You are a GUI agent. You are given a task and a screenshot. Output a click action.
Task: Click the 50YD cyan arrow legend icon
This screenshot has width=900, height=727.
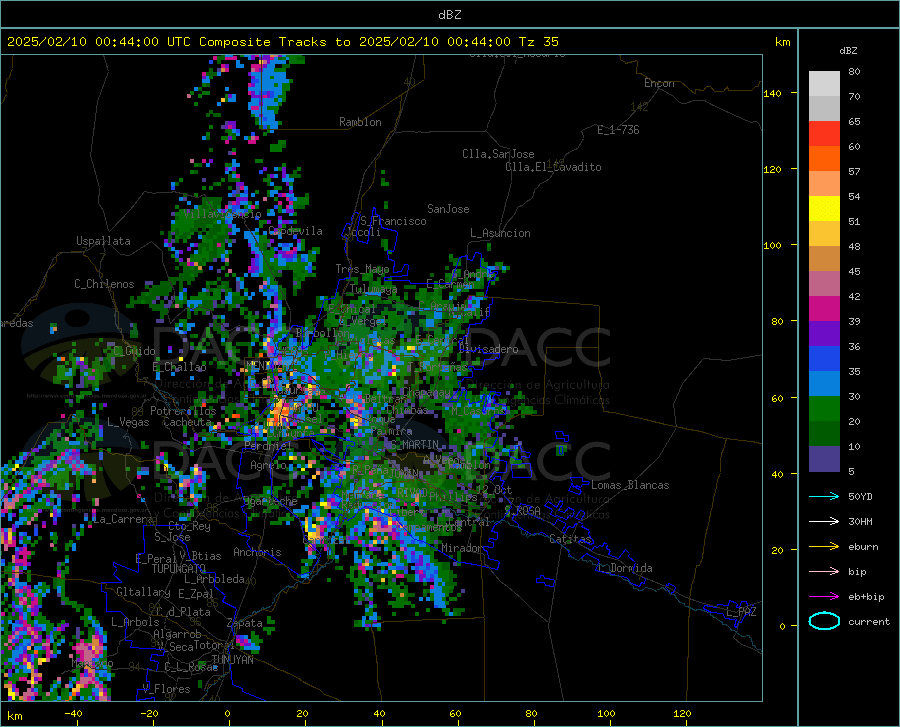824,496
